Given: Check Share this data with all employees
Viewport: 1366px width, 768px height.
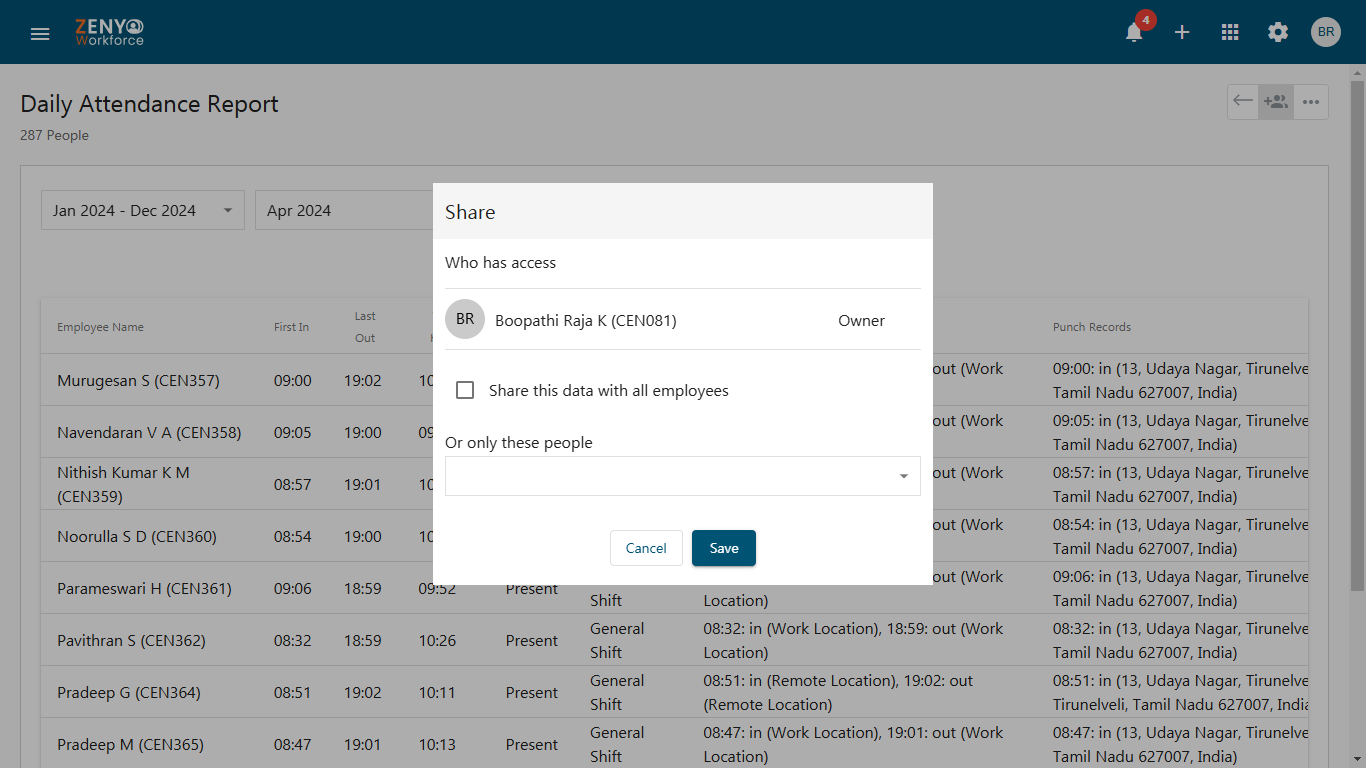Looking at the screenshot, I should pyautogui.click(x=465, y=390).
